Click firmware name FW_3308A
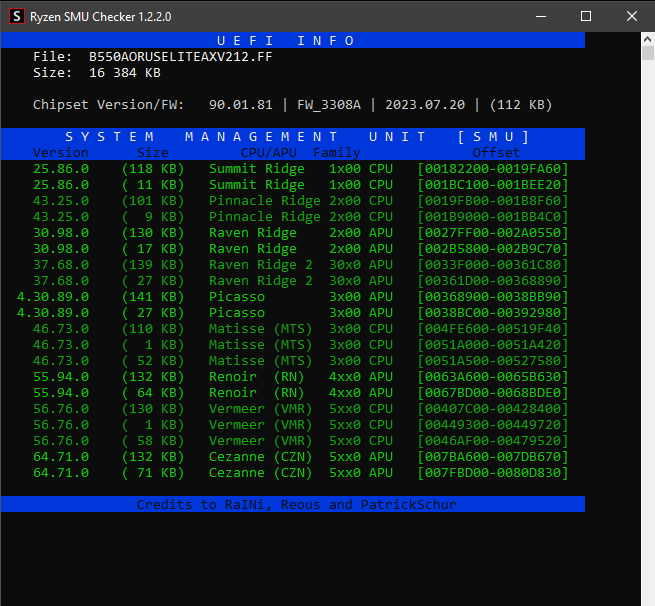The image size is (655, 606). pyautogui.click(x=329, y=105)
